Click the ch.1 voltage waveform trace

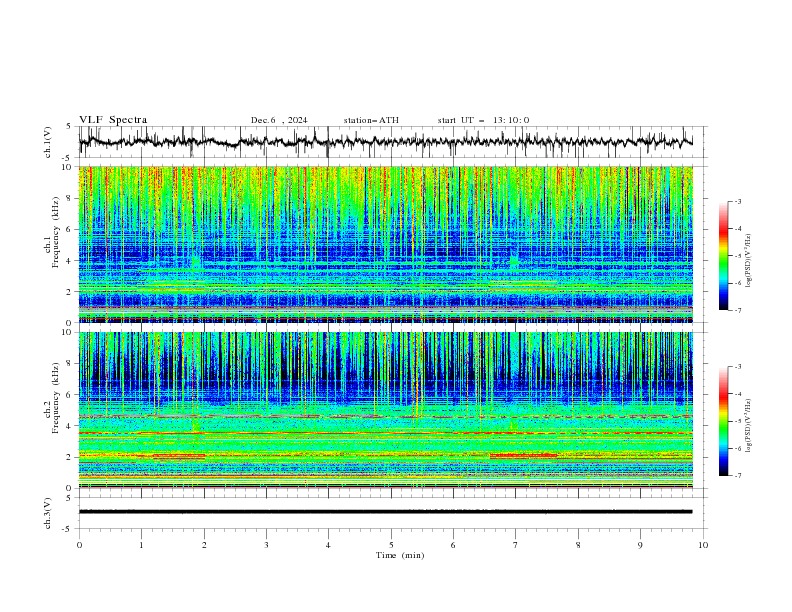[x=385, y=142]
